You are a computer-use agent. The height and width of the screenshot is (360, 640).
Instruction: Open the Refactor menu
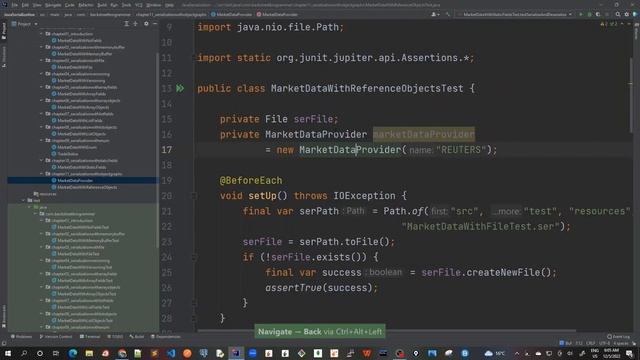point(86,5)
